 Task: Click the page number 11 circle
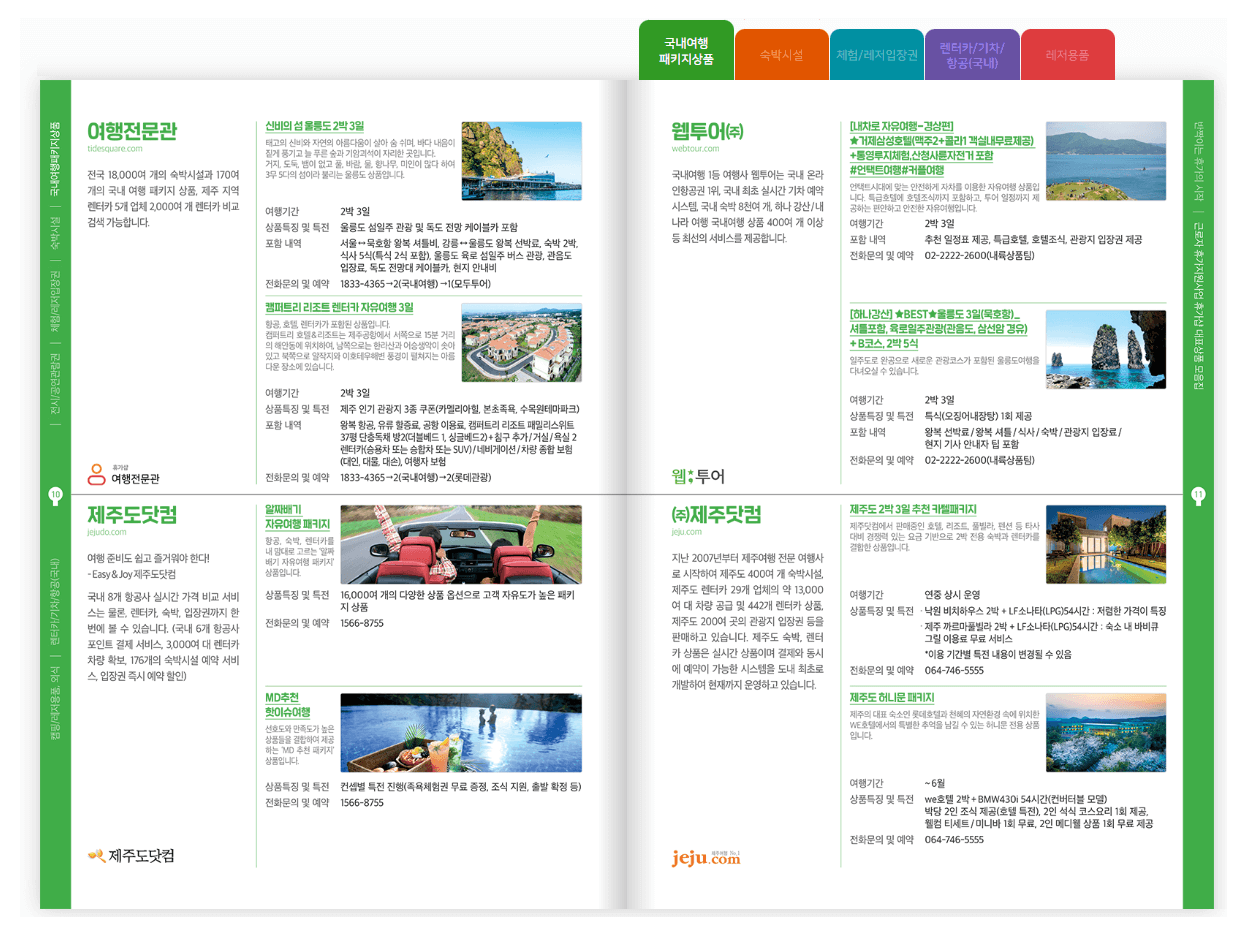[x=1198, y=494]
